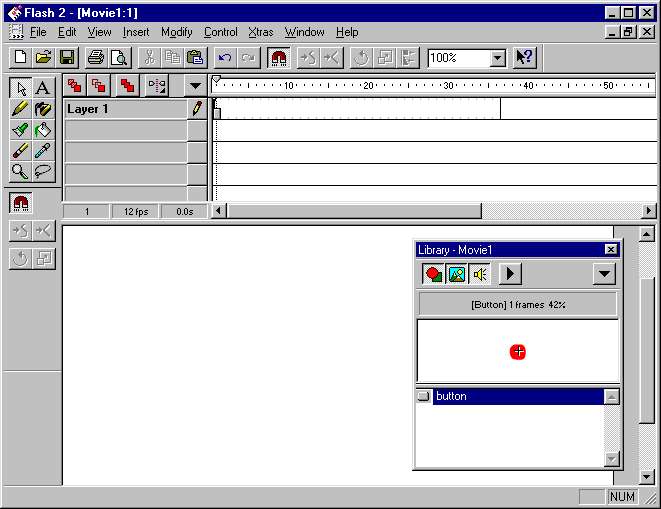Toggle graphic symbols filter in Library
This screenshot has height=509, width=661.
(x=457, y=274)
